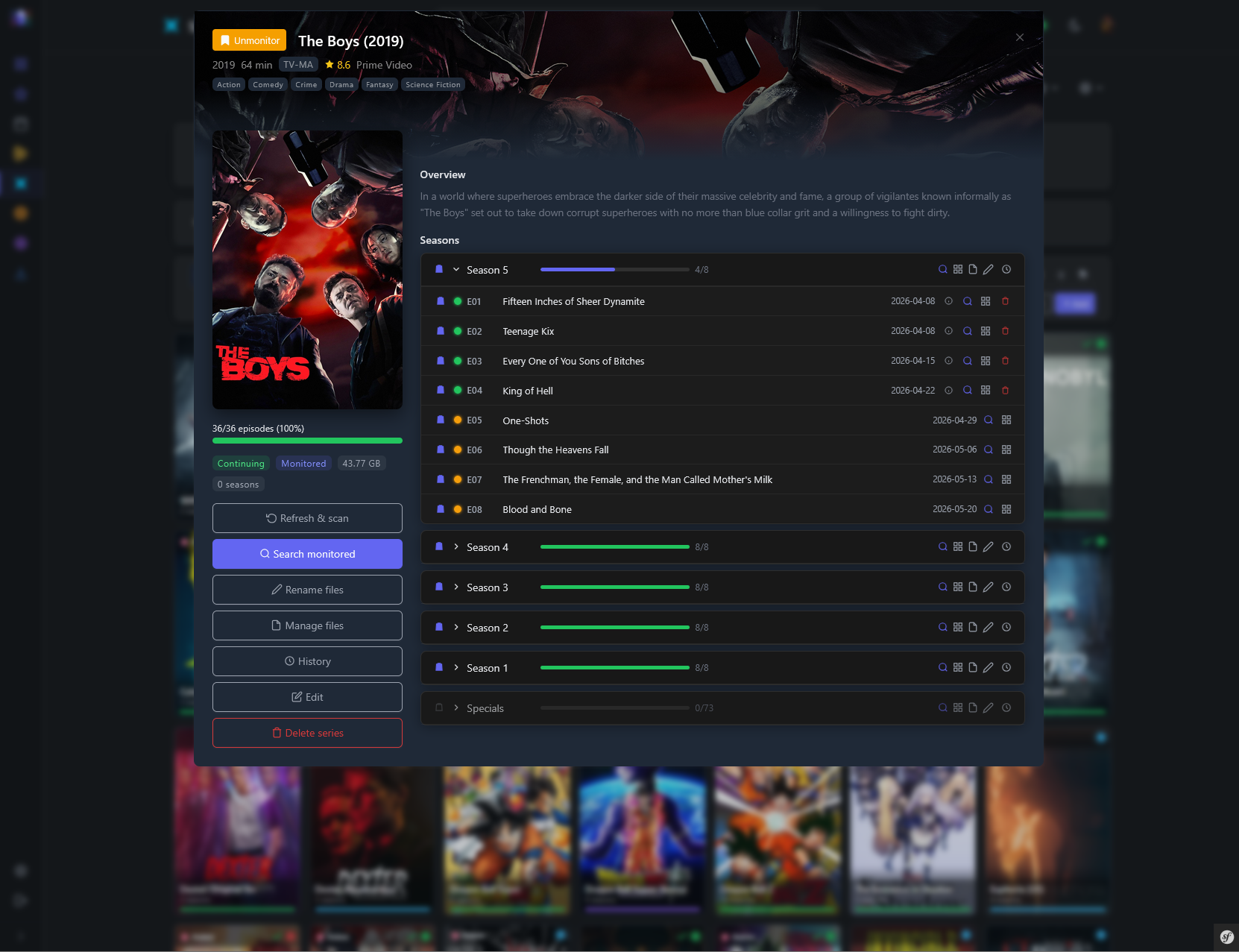The width and height of the screenshot is (1239, 952).
Task: Delete King of Hell episode file
Action: pyautogui.click(x=1005, y=390)
